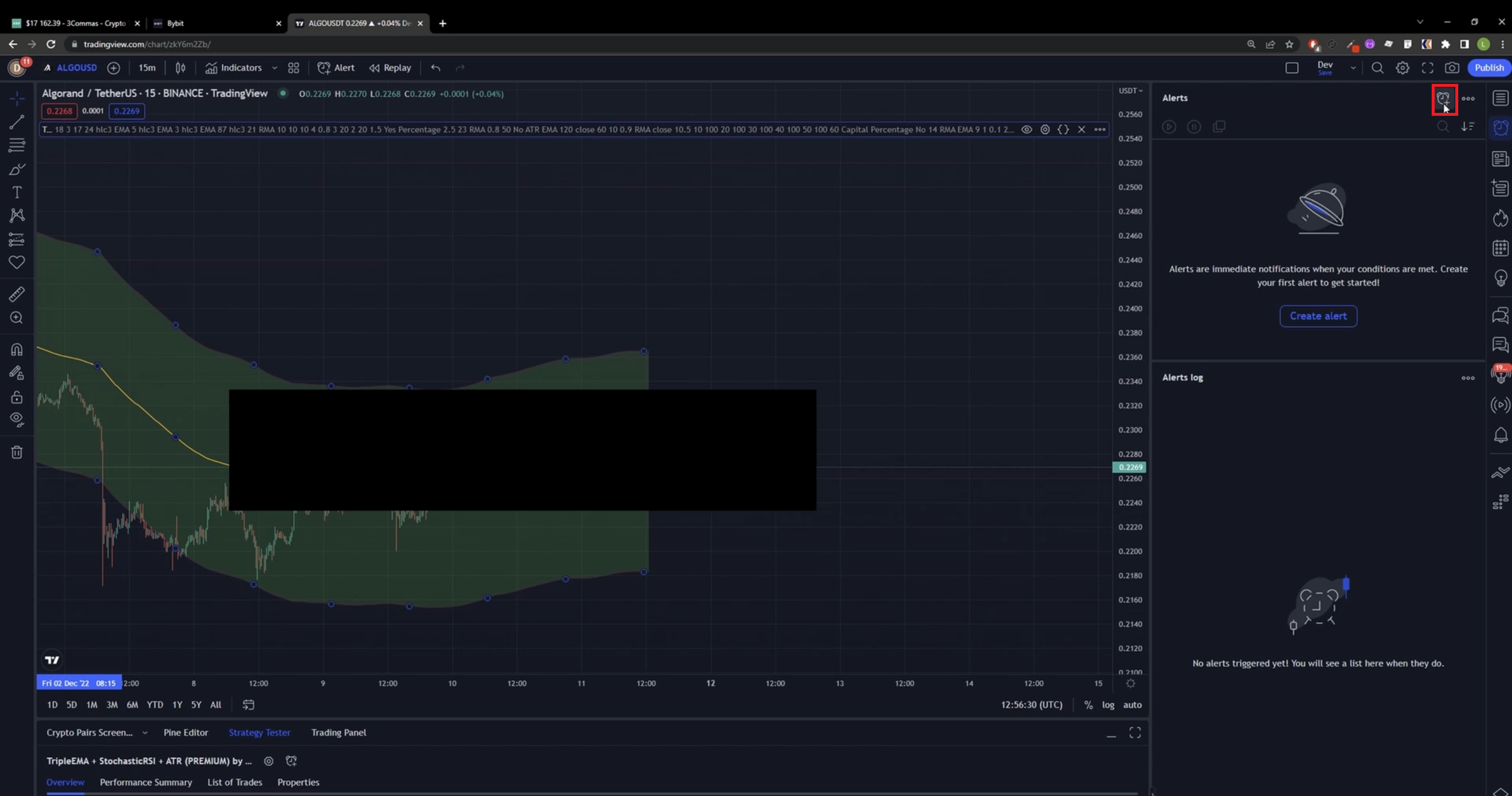Toggle auto scale on price axis
This screenshot has width=1512, height=796.
(1132, 704)
